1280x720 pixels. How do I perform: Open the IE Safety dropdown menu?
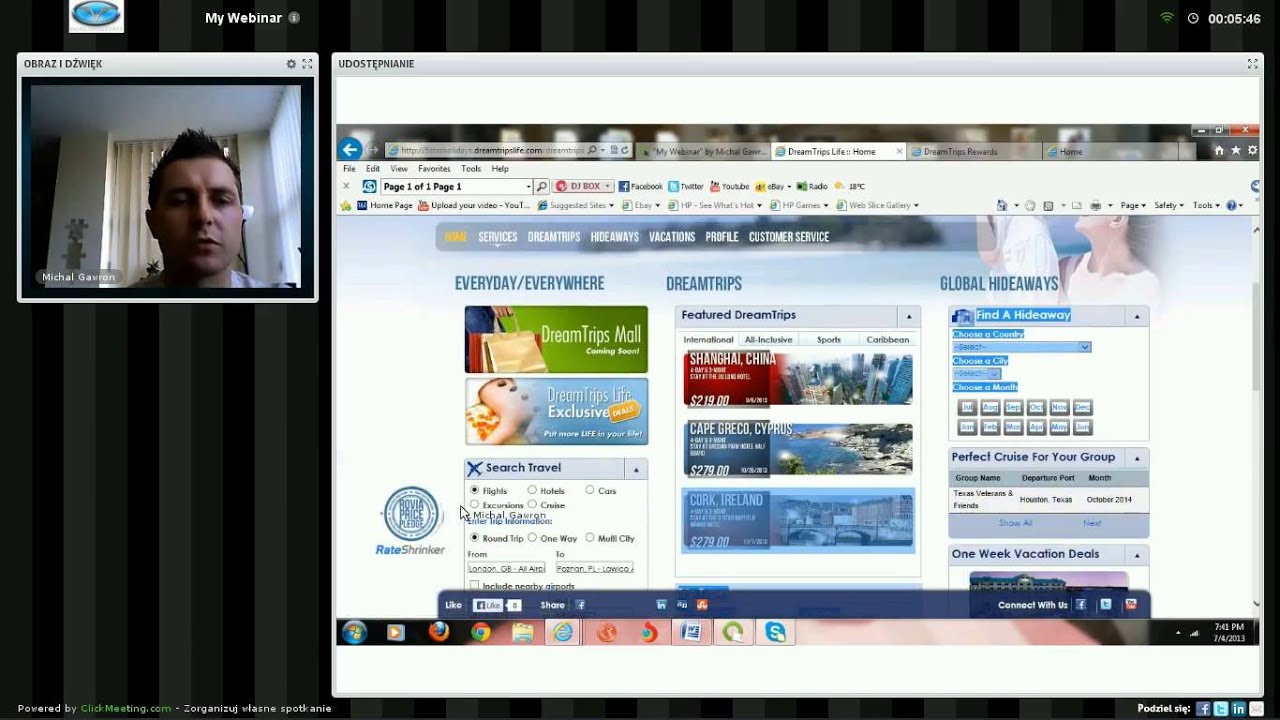point(1169,205)
